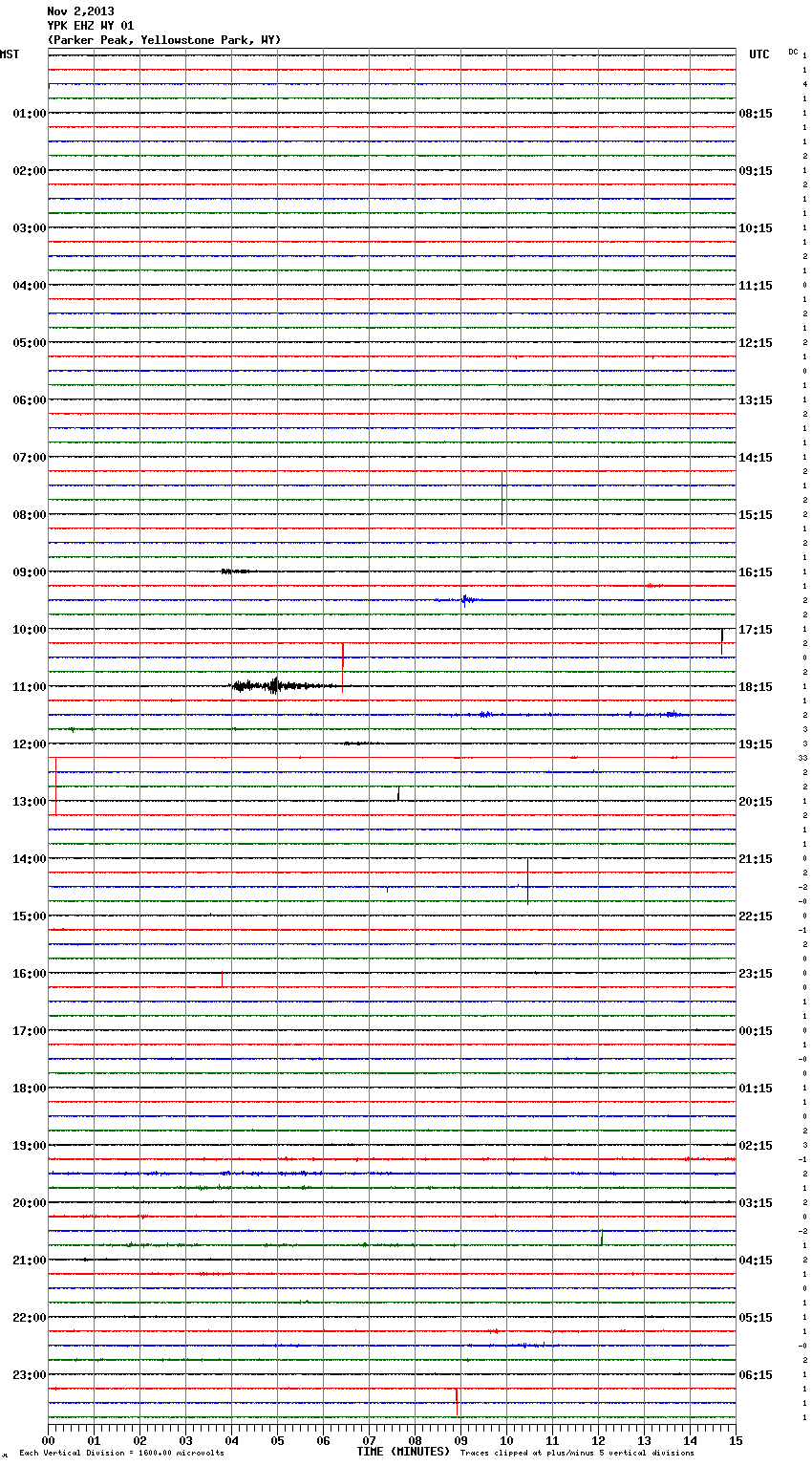
Task: Click the red spike on the last 23:00-hour red trace
Action: [457, 1401]
